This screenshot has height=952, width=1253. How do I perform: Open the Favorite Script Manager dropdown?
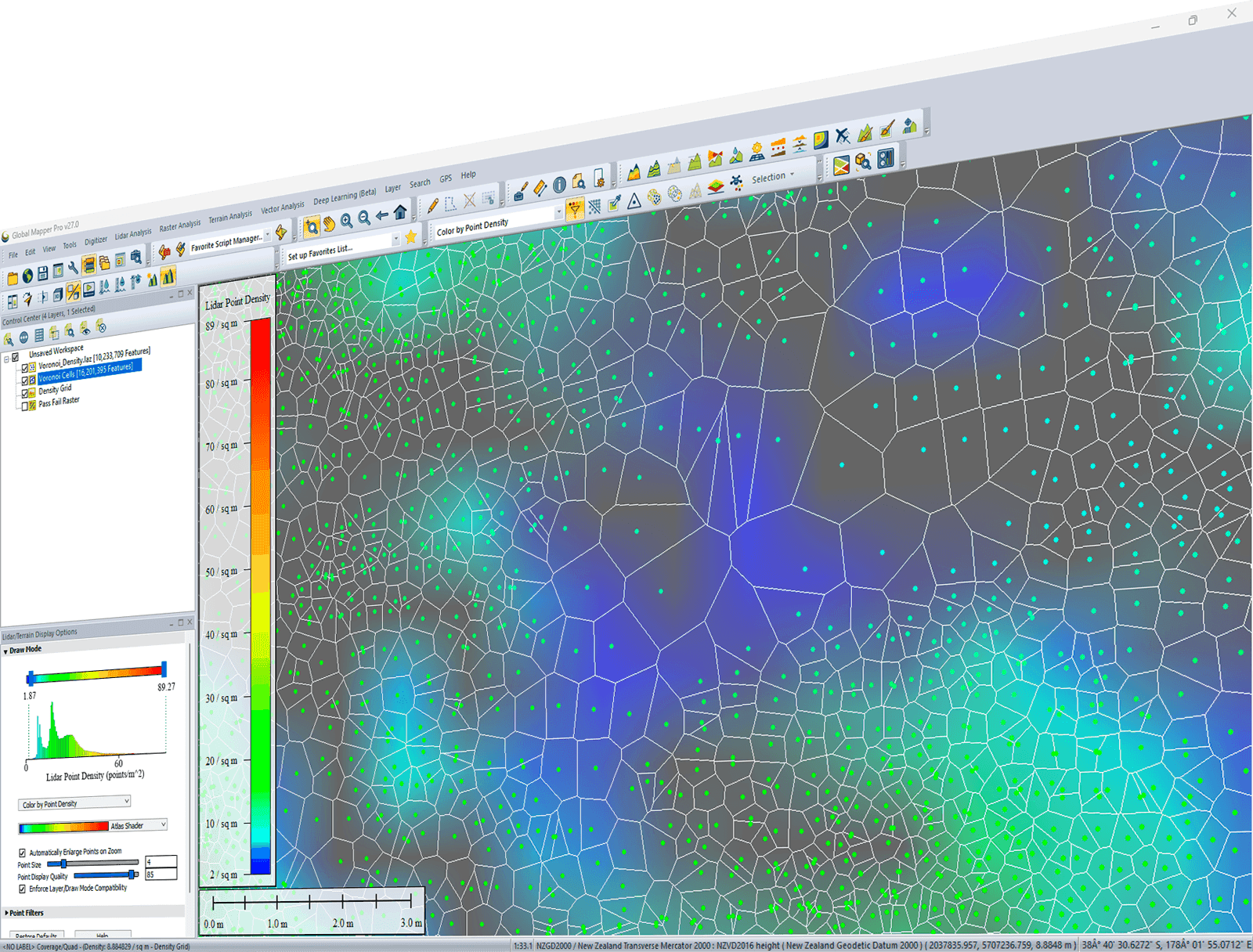tap(269, 234)
